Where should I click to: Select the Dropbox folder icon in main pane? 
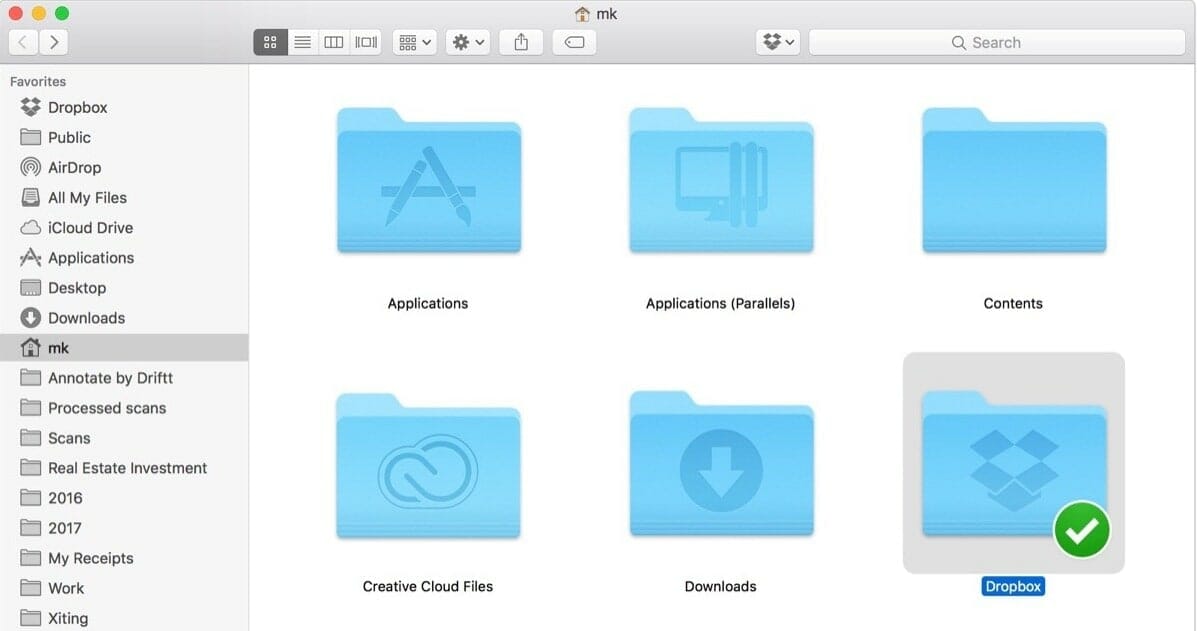pos(1014,464)
